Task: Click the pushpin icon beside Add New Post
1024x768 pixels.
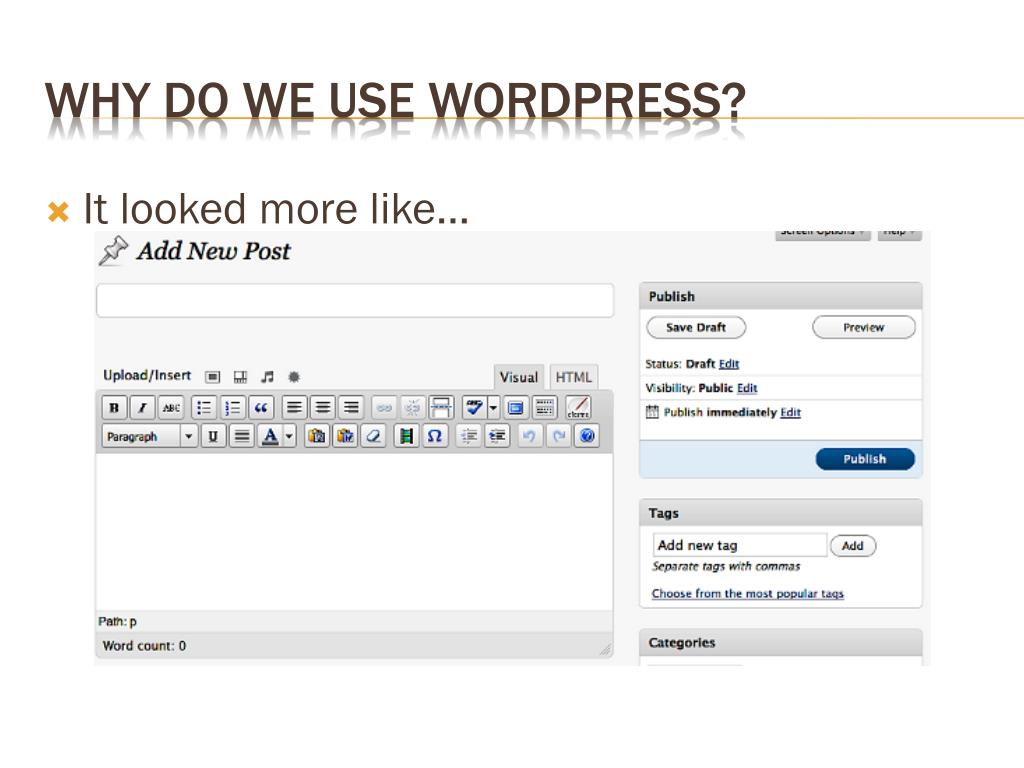Action: [x=113, y=251]
